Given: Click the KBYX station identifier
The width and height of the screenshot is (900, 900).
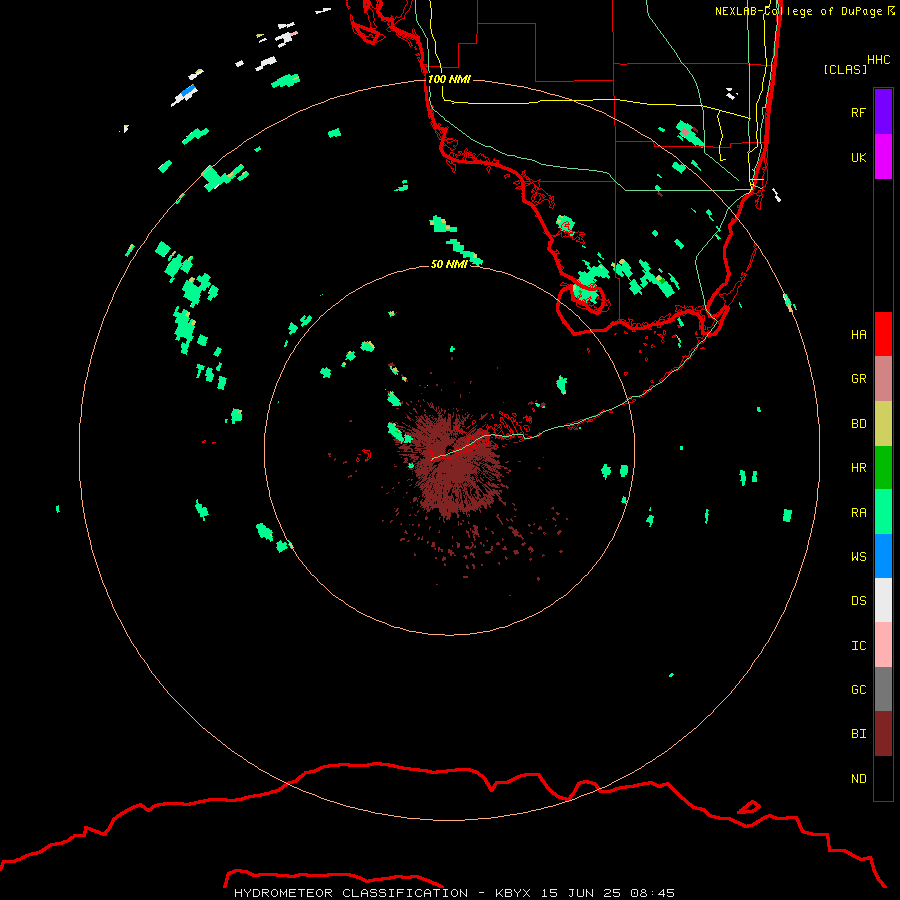Looking at the screenshot, I should tap(513, 893).
